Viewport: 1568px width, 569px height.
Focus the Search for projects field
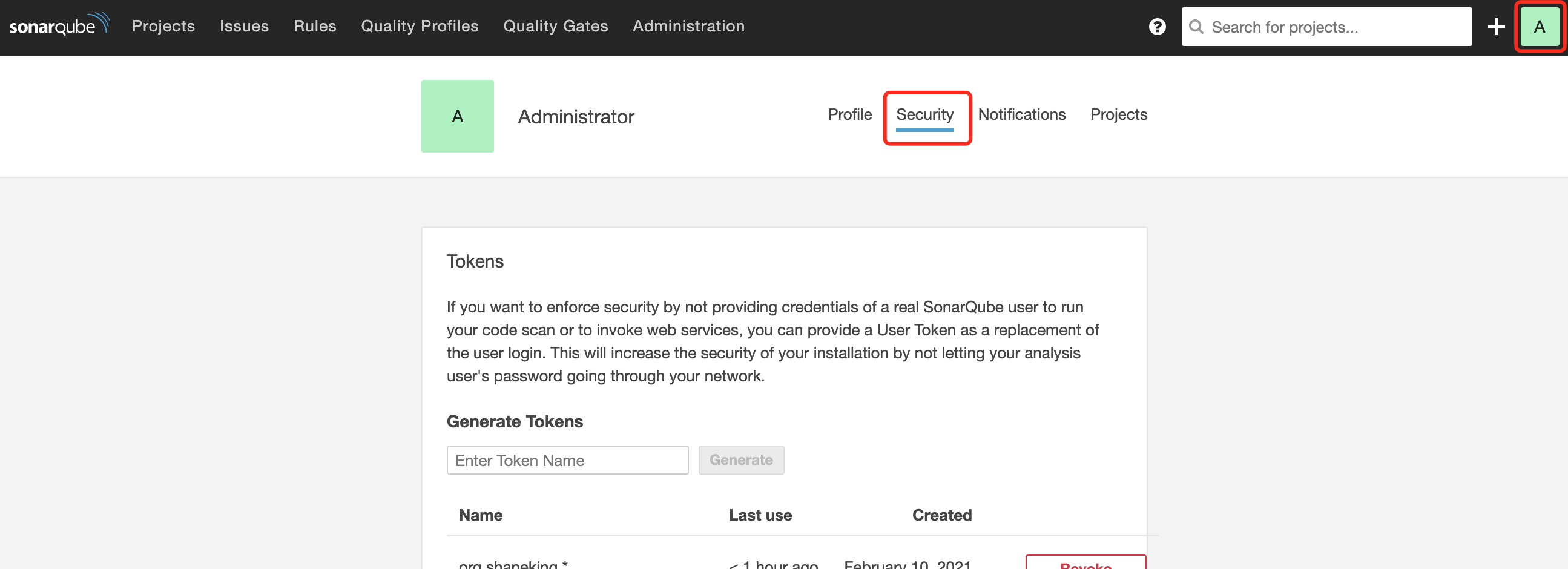point(1326,27)
